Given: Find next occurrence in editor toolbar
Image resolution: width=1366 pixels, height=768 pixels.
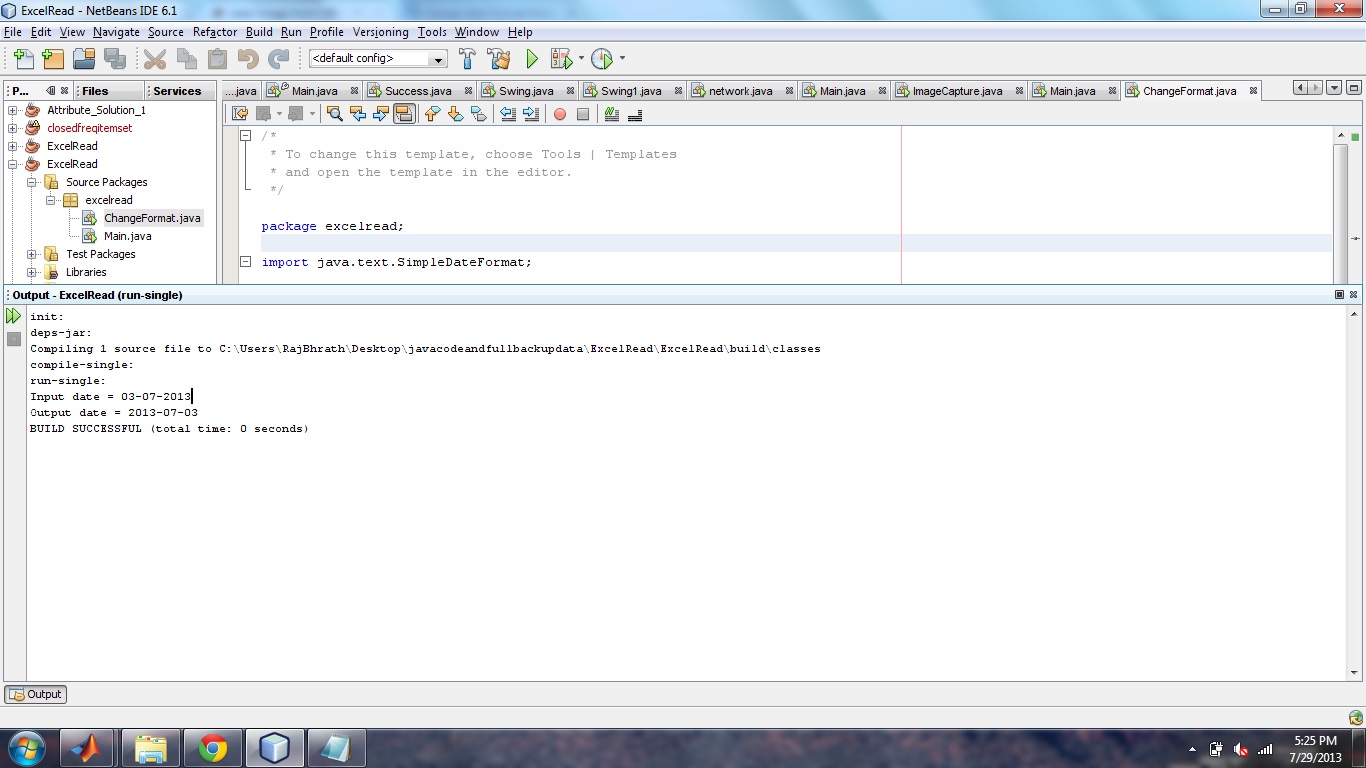Looking at the screenshot, I should coord(381,114).
